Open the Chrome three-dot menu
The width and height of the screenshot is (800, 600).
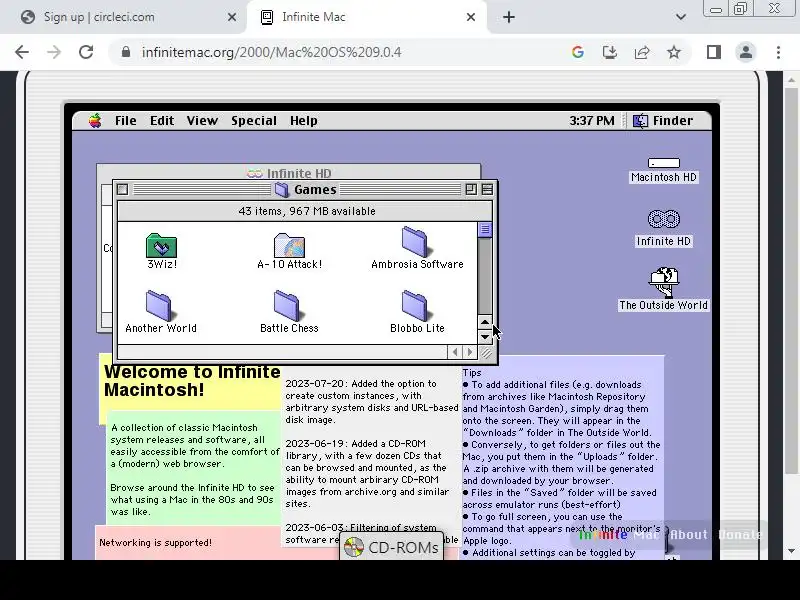(x=778, y=52)
